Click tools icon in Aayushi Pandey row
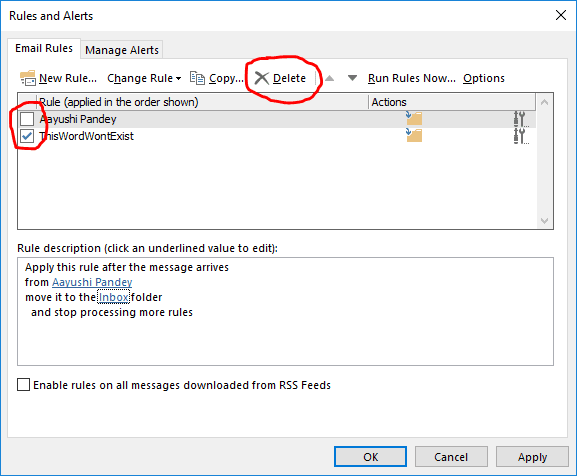Image resolution: width=577 pixels, height=476 pixels. point(521,118)
